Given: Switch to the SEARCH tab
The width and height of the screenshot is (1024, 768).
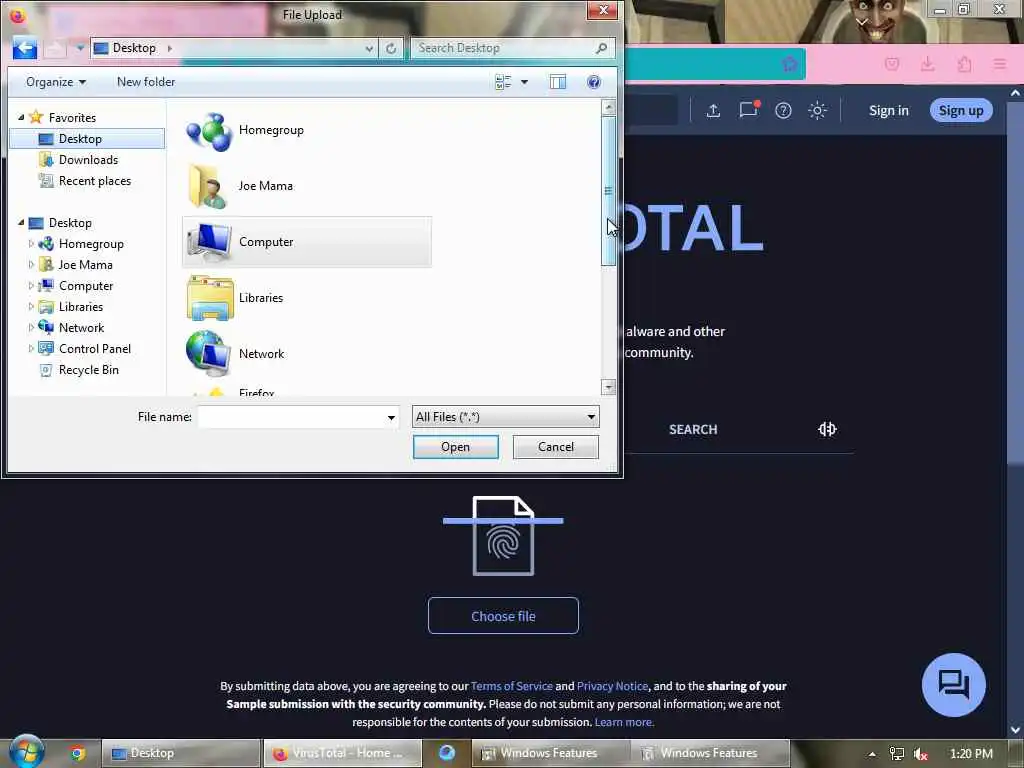Looking at the screenshot, I should click(x=693, y=429).
